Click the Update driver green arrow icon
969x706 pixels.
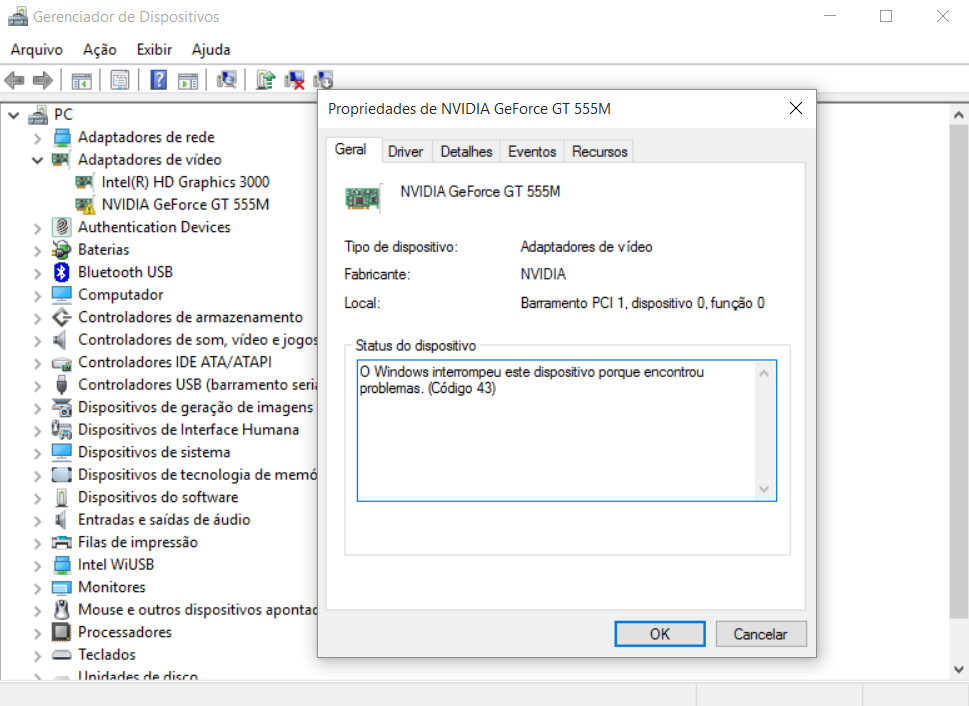[266, 80]
